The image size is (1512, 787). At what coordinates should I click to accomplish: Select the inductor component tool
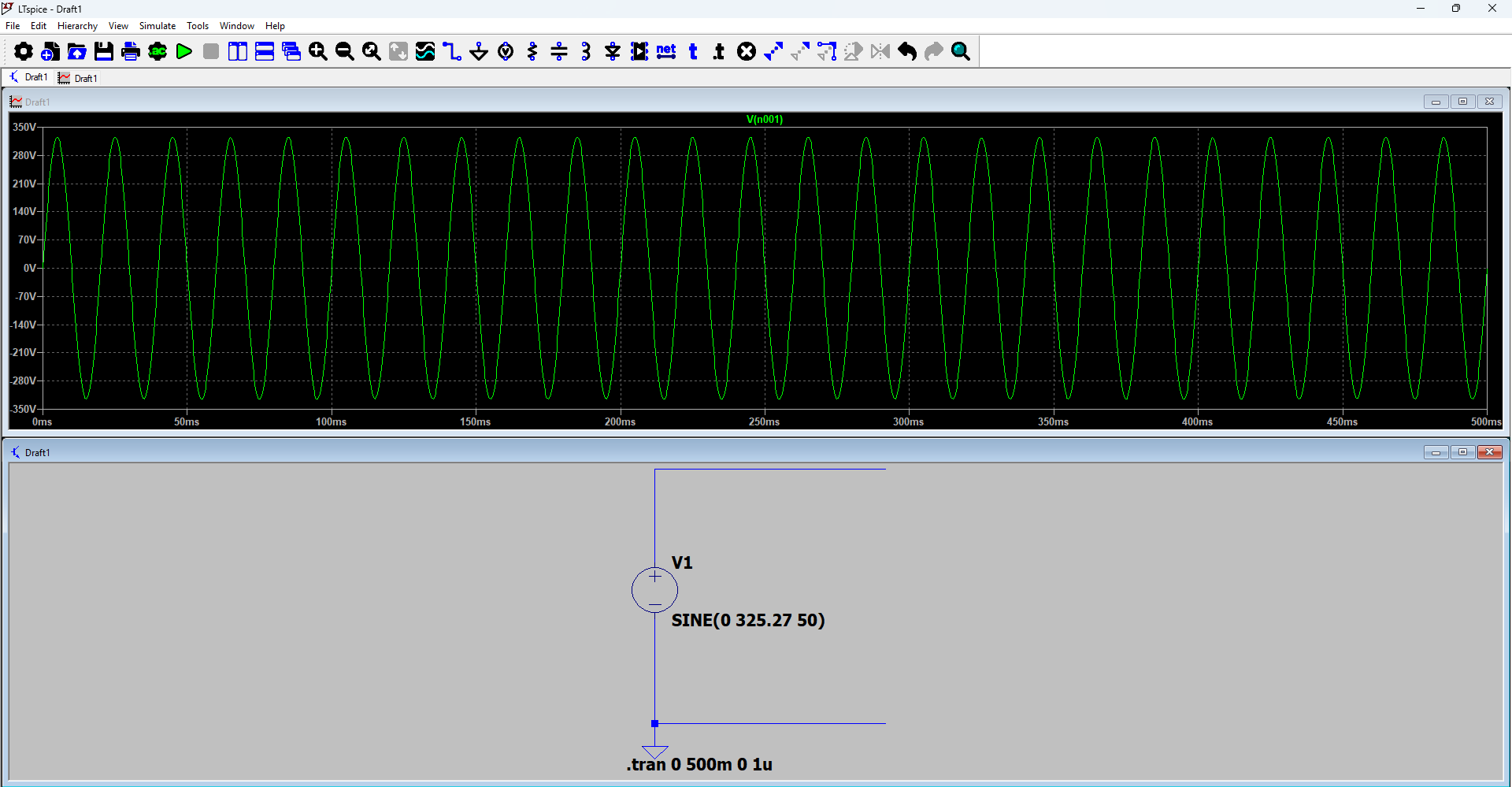click(x=586, y=52)
